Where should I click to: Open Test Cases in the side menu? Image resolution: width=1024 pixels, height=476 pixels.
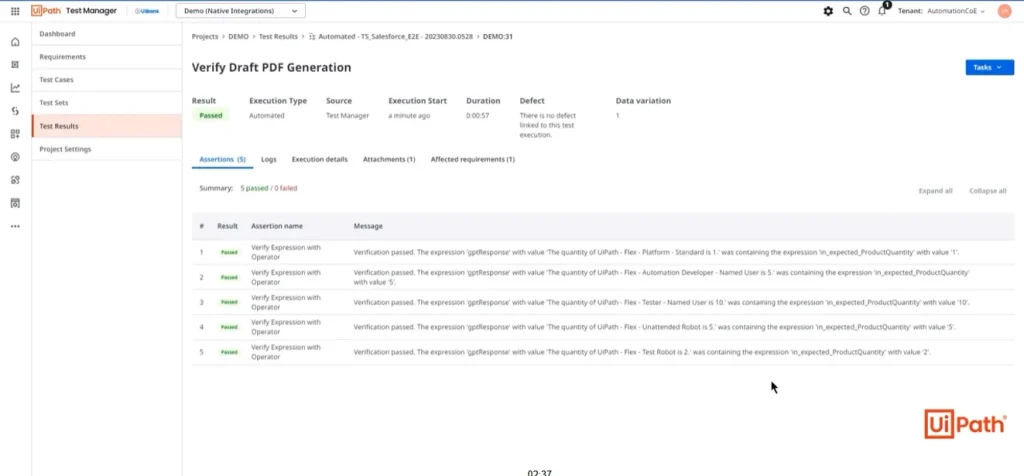click(x=106, y=80)
